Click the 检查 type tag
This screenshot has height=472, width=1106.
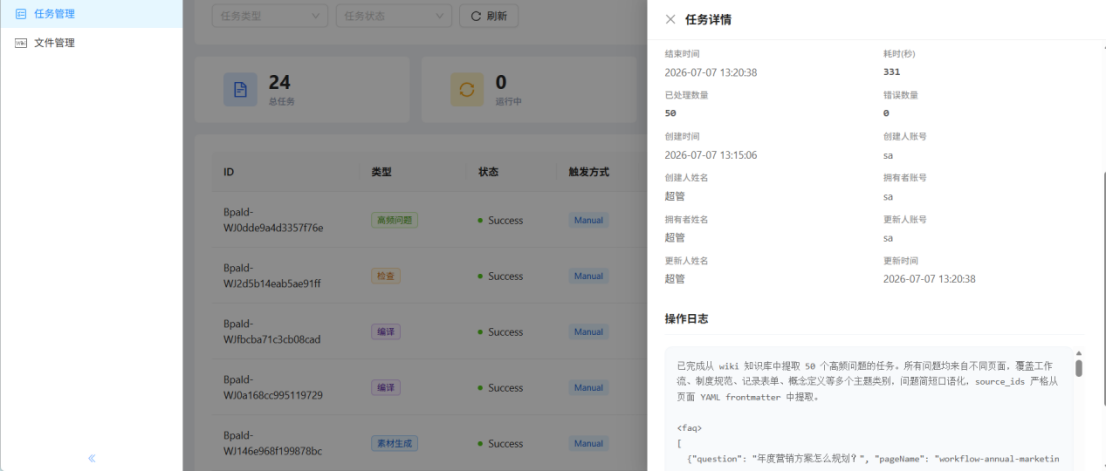pos(386,276)
